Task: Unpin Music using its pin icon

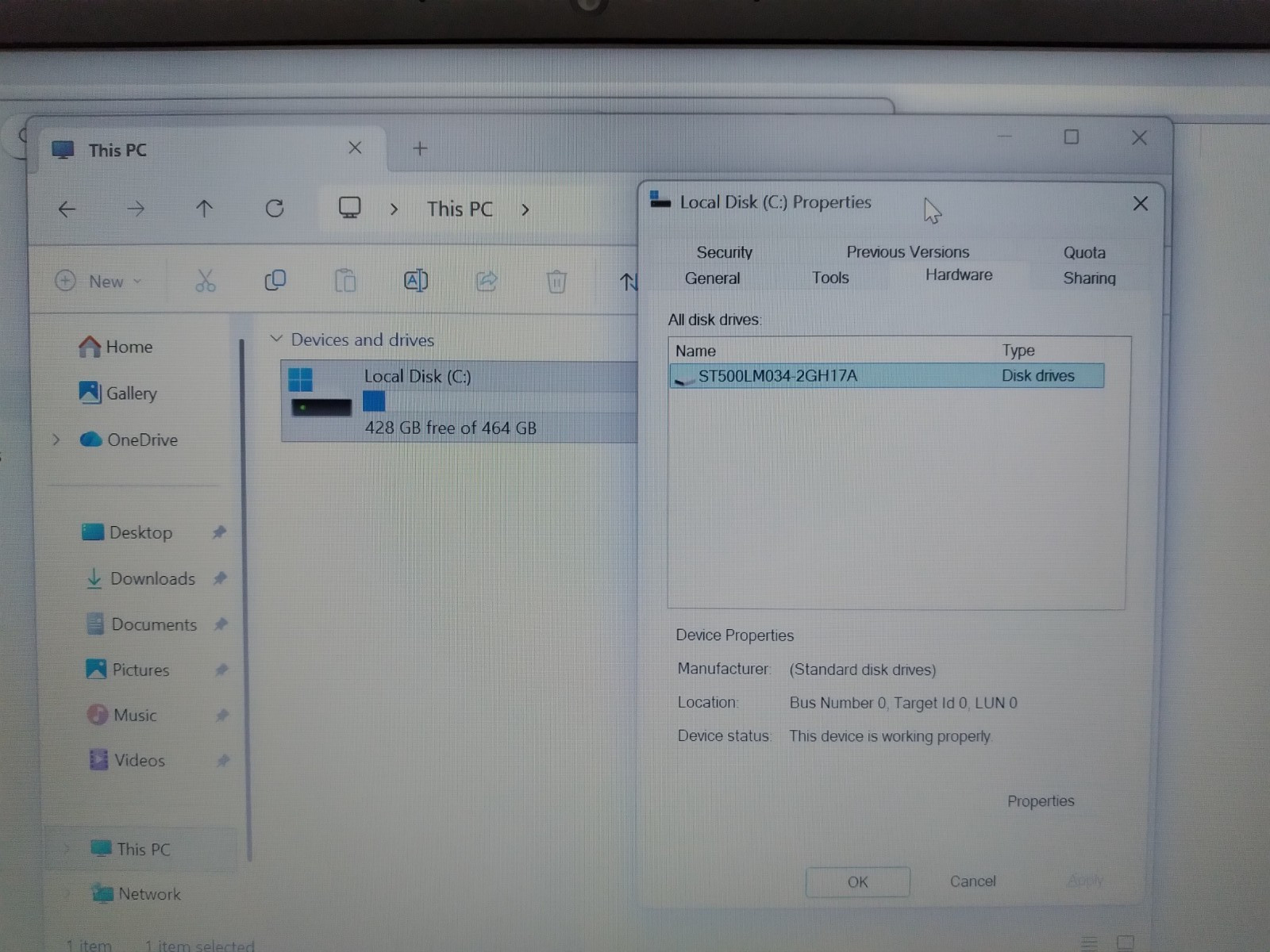Action: click(222, 715)
